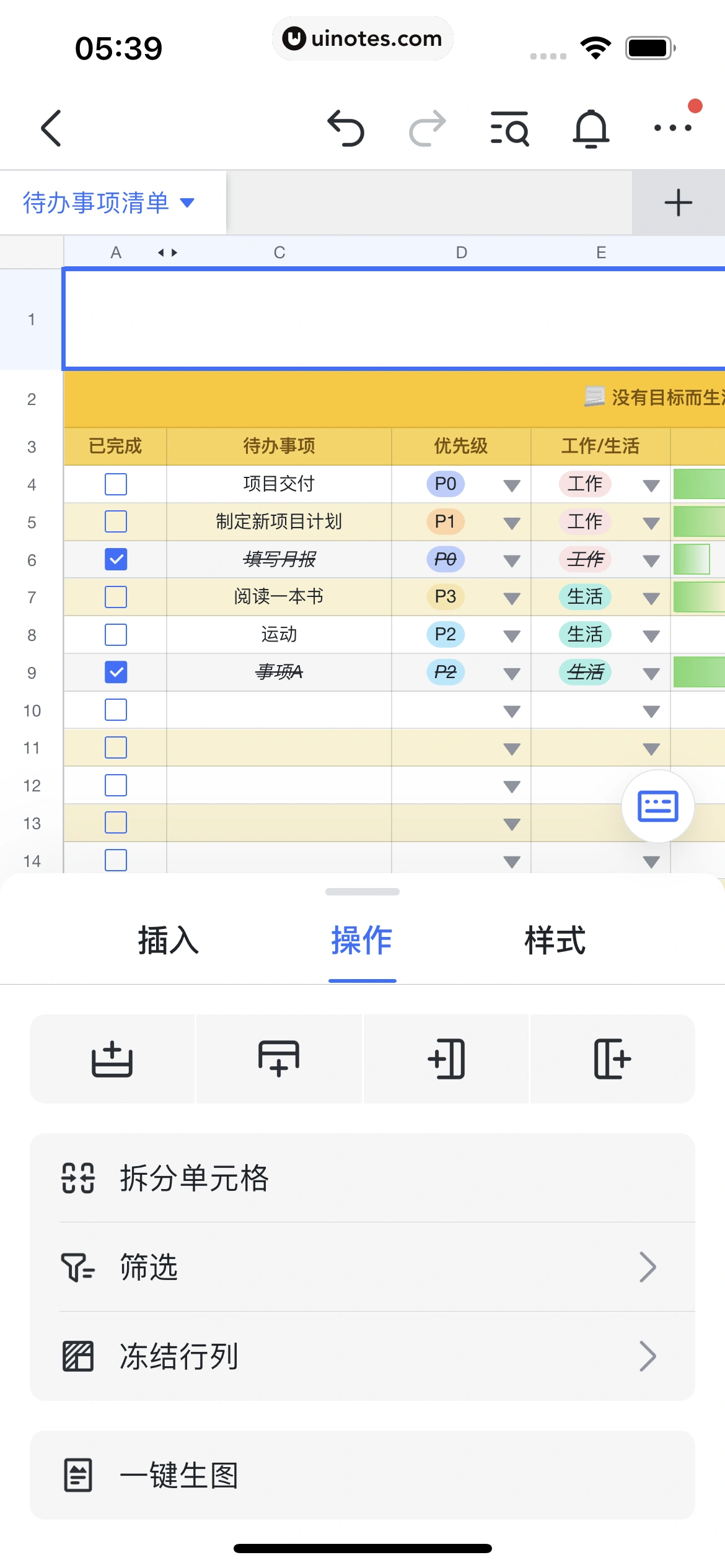725x1568 pixels.
Task: Select the 已完成 header cell
Action: [115, 446]
